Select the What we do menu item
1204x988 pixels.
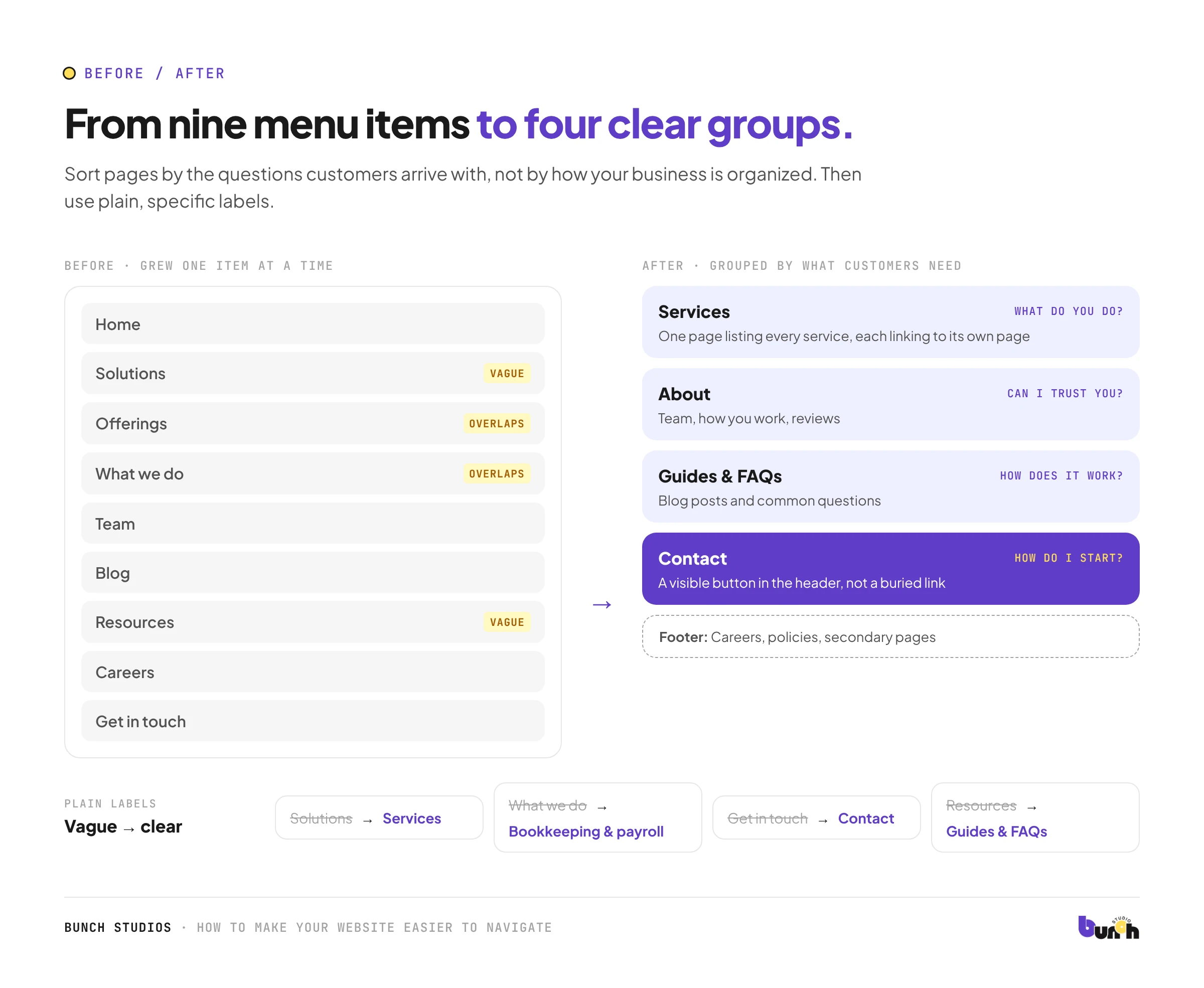point(313,473)
